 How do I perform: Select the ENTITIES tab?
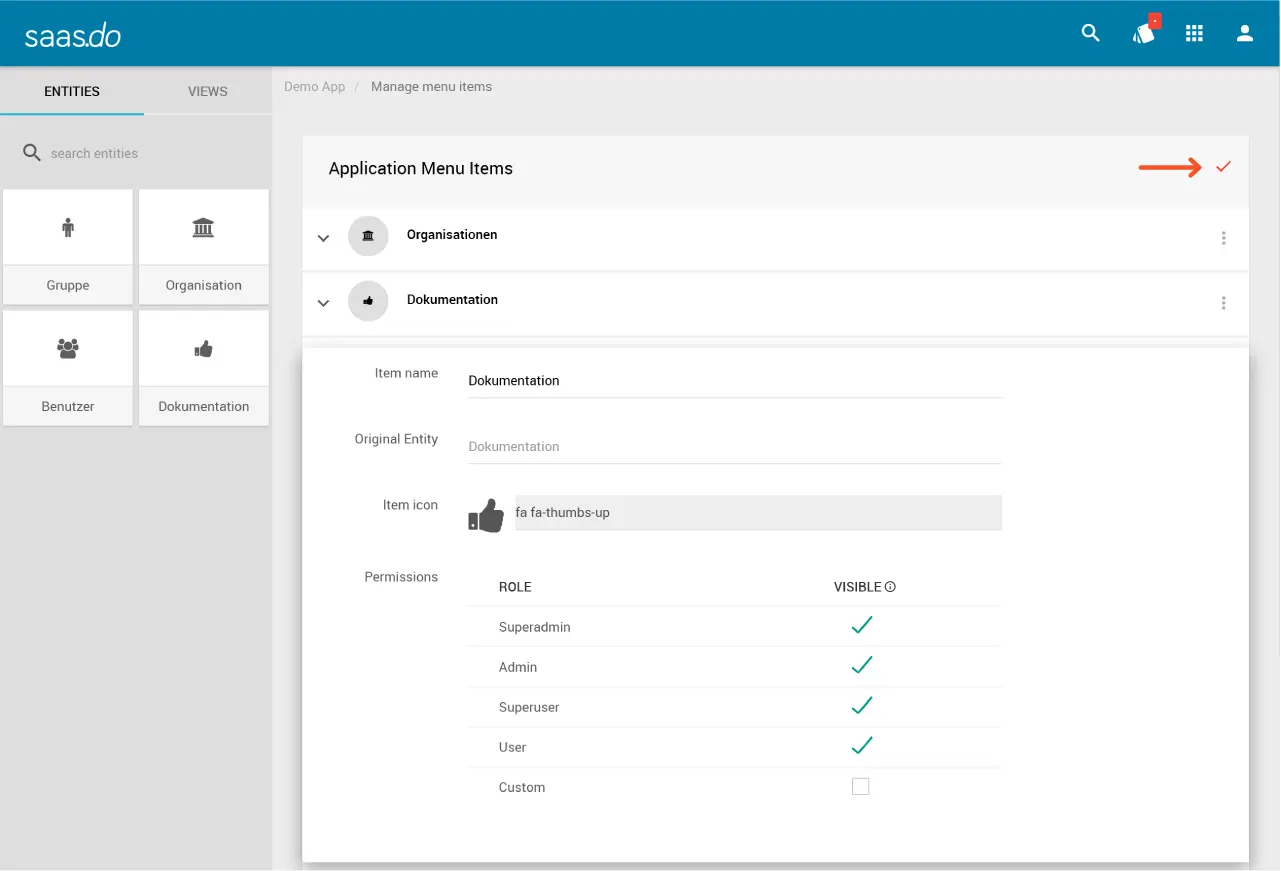(x=72, y=91)
